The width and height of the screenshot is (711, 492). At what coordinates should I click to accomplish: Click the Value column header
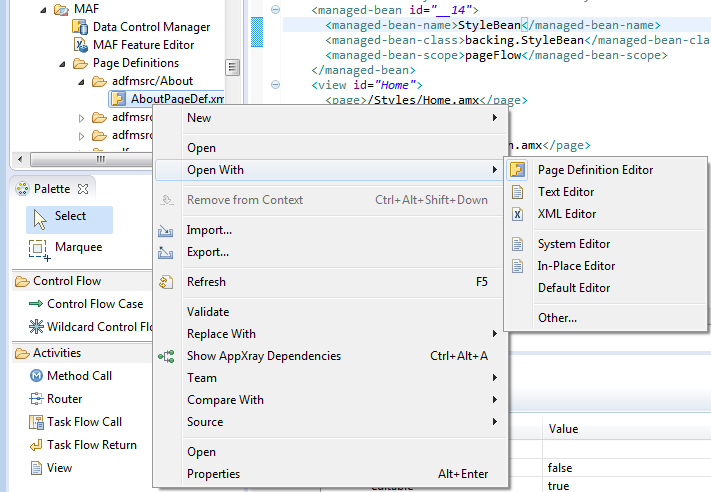pos(627,429)
